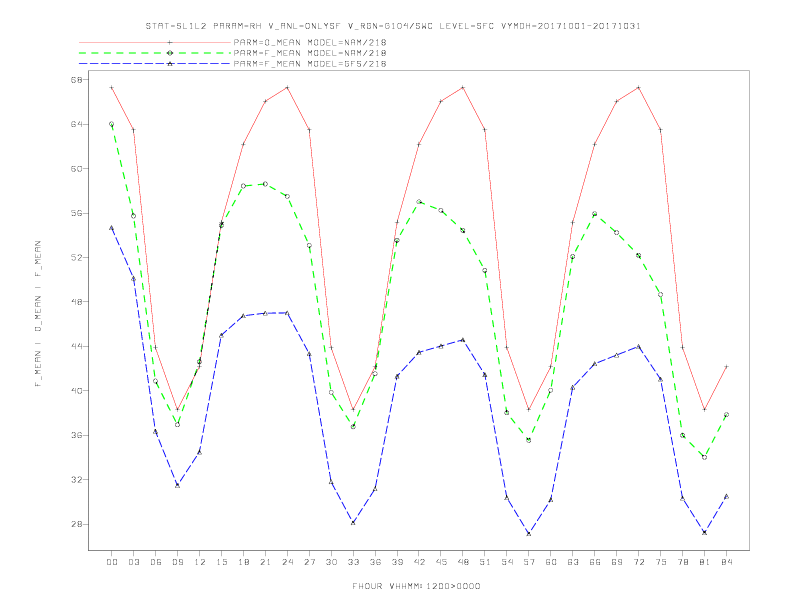Click x-axis forecast hour label 39
Screen dimensions: 792x612
click(397, 562)
